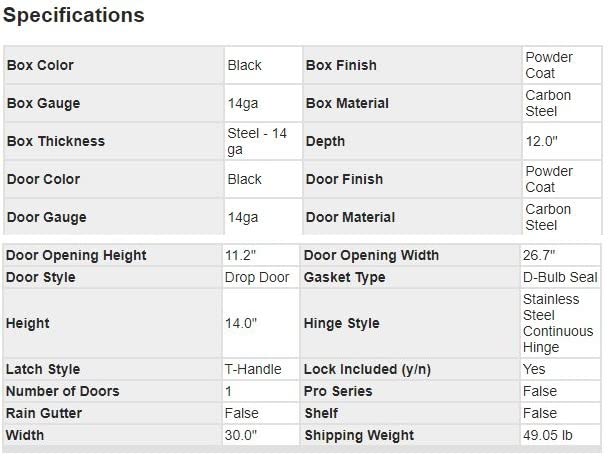This screenshot has width=611, height=462.
Task: Select the Box Color label cell
Action: point(41,65)
